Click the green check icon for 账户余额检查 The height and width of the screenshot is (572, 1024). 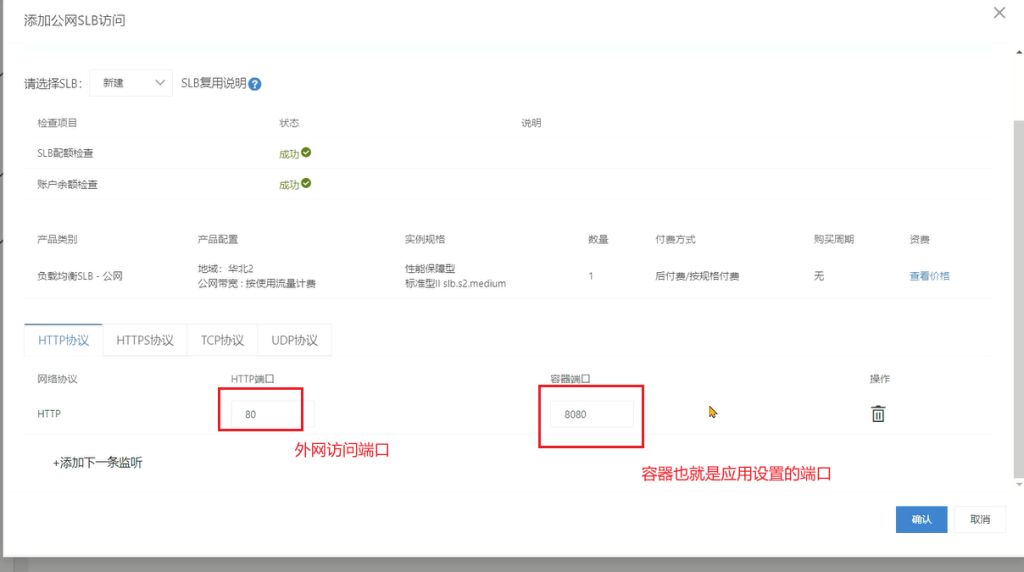pos(306,184)
